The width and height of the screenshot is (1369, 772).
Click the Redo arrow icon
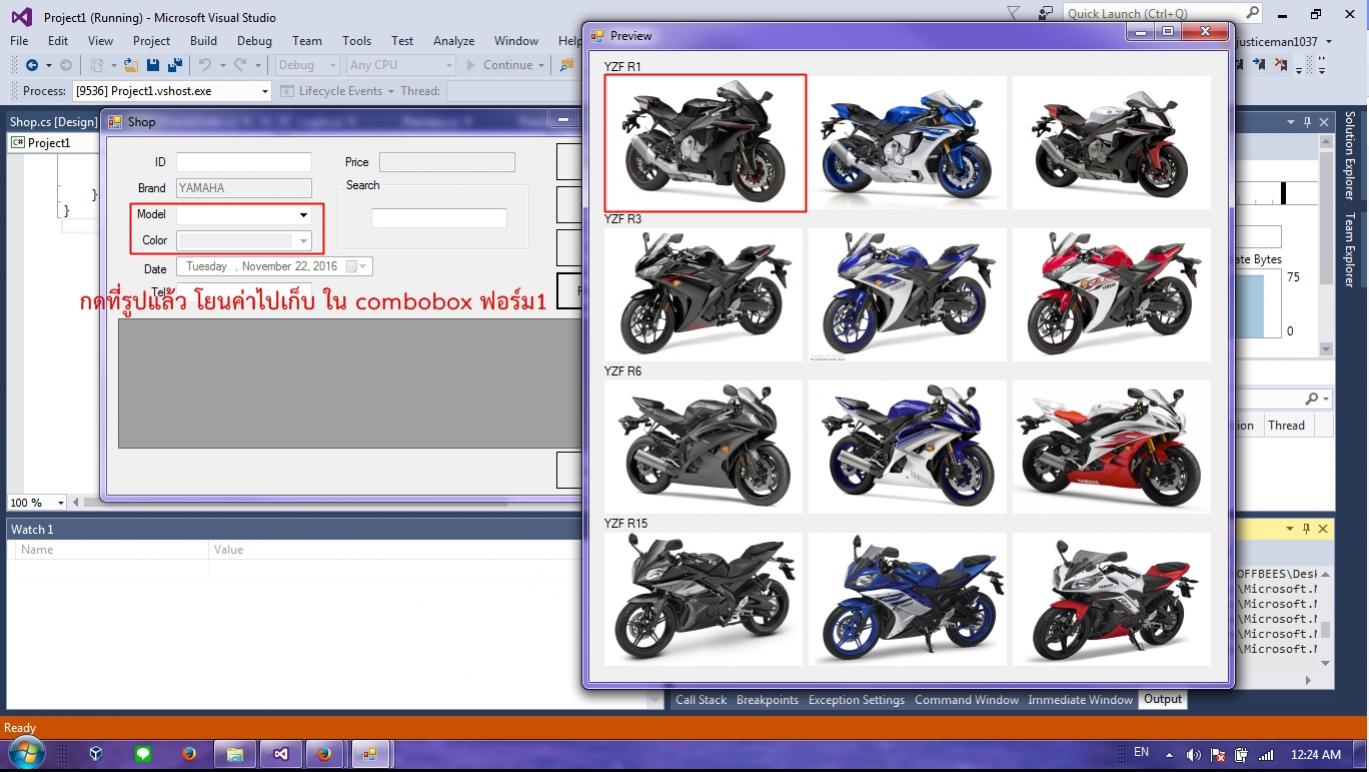(x=240, y=65)
